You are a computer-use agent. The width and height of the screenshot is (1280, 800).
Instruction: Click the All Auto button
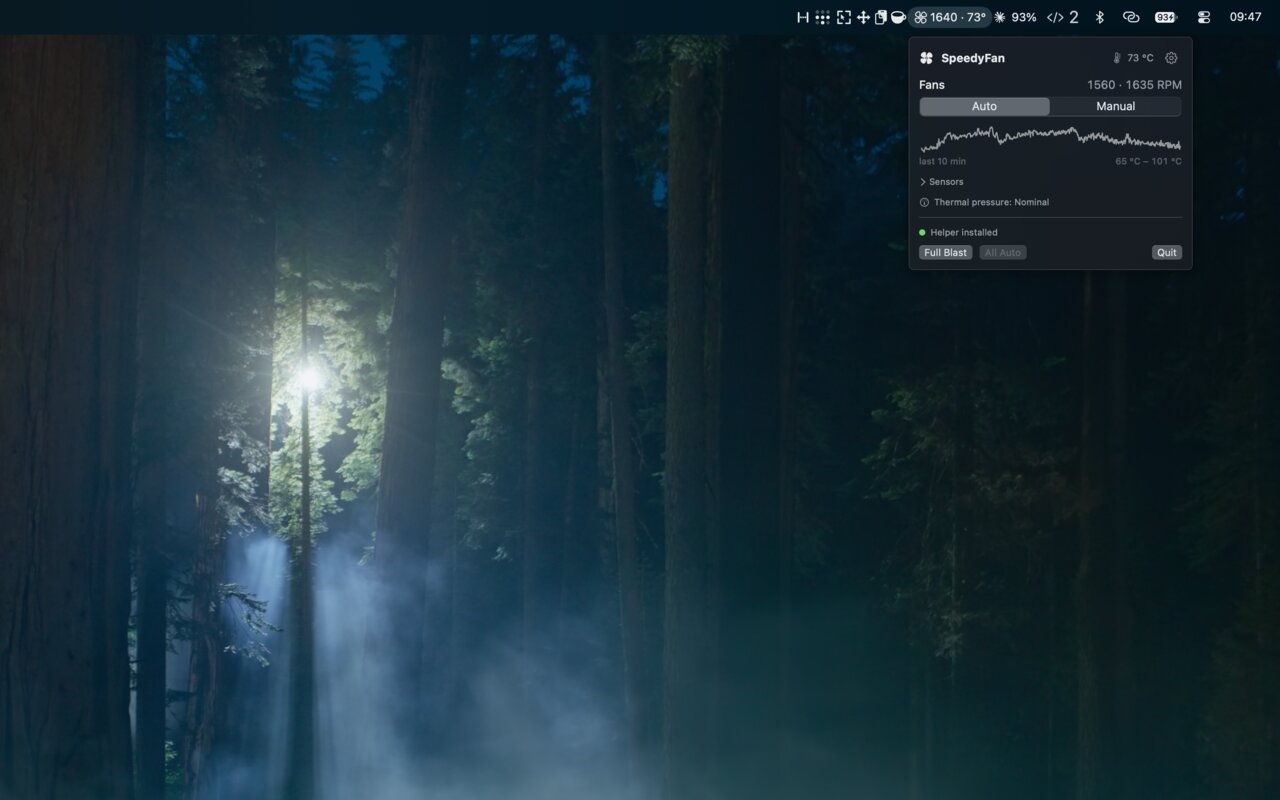coord(1003,253)
